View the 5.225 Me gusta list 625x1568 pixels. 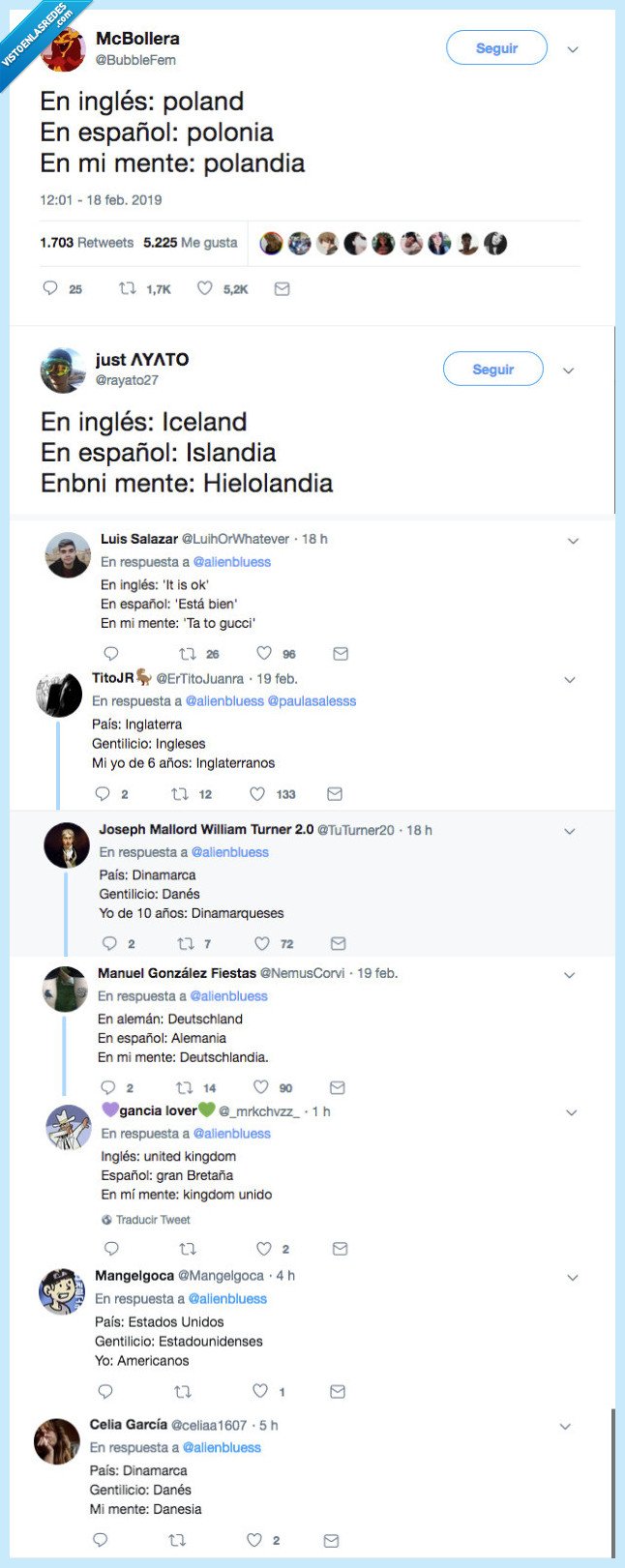click(191, 243)
